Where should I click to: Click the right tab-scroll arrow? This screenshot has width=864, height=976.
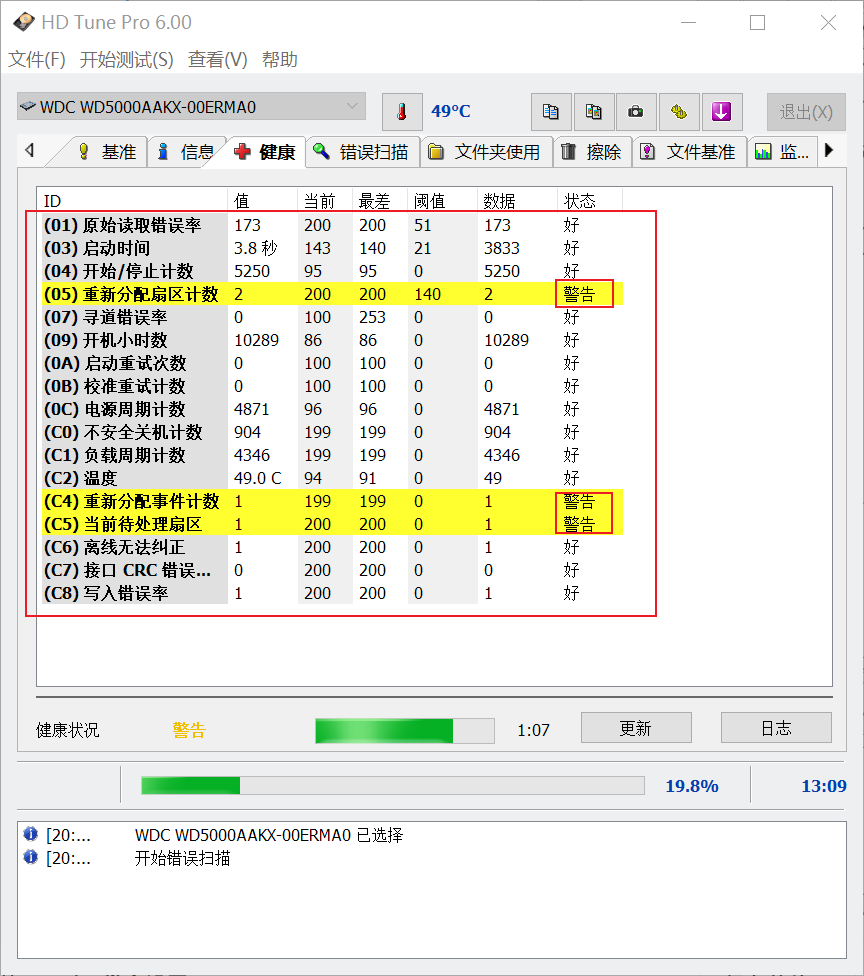click(829, 151)
